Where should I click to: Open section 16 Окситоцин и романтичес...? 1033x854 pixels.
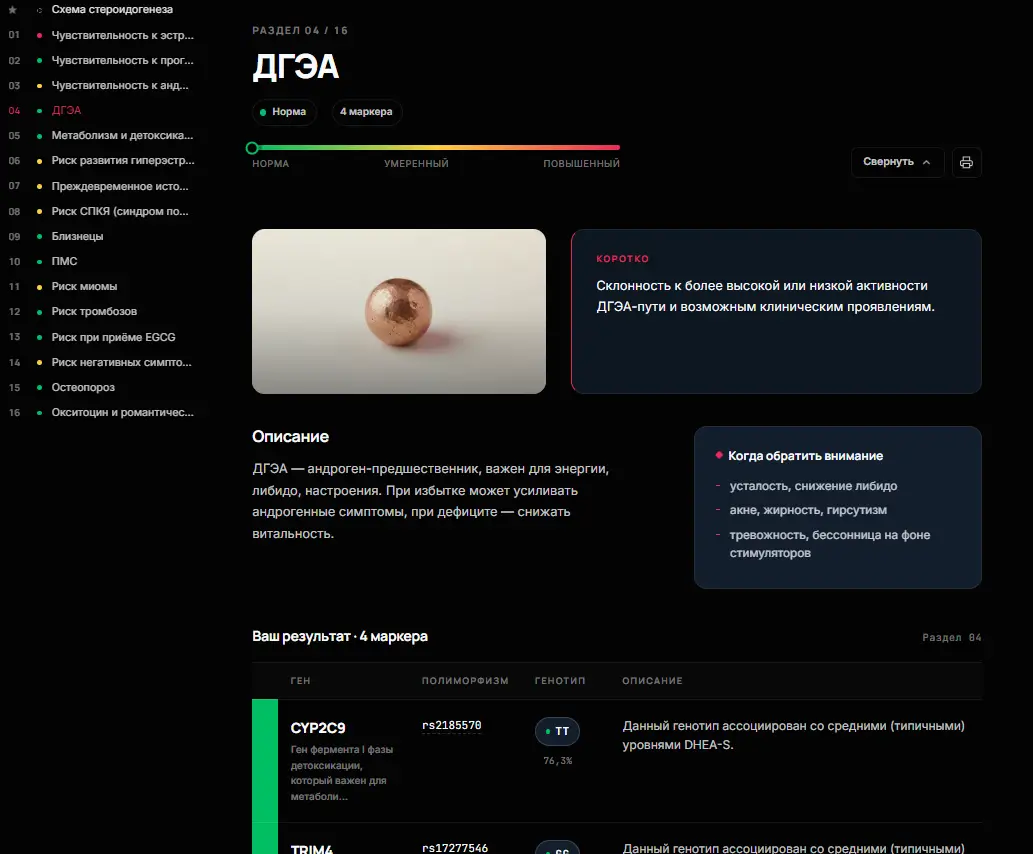(123, 412)
